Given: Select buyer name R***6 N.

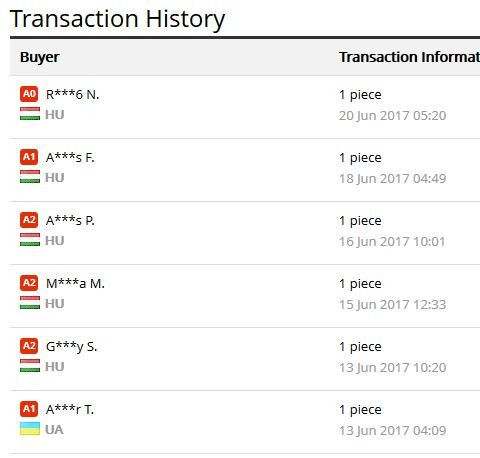Looking at the screenshot, I should (72, 95).
